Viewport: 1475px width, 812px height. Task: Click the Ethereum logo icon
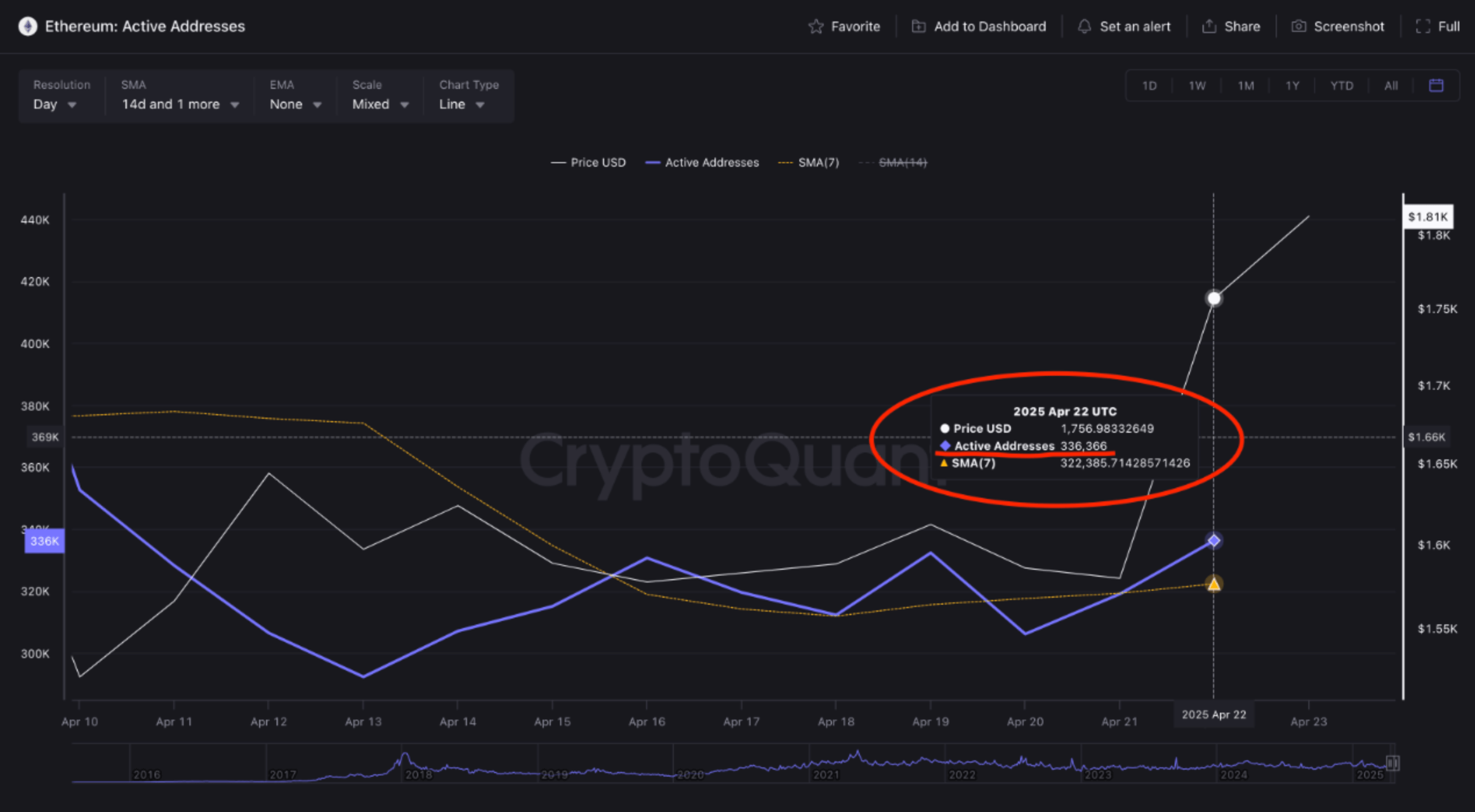[x=27, y=27]
